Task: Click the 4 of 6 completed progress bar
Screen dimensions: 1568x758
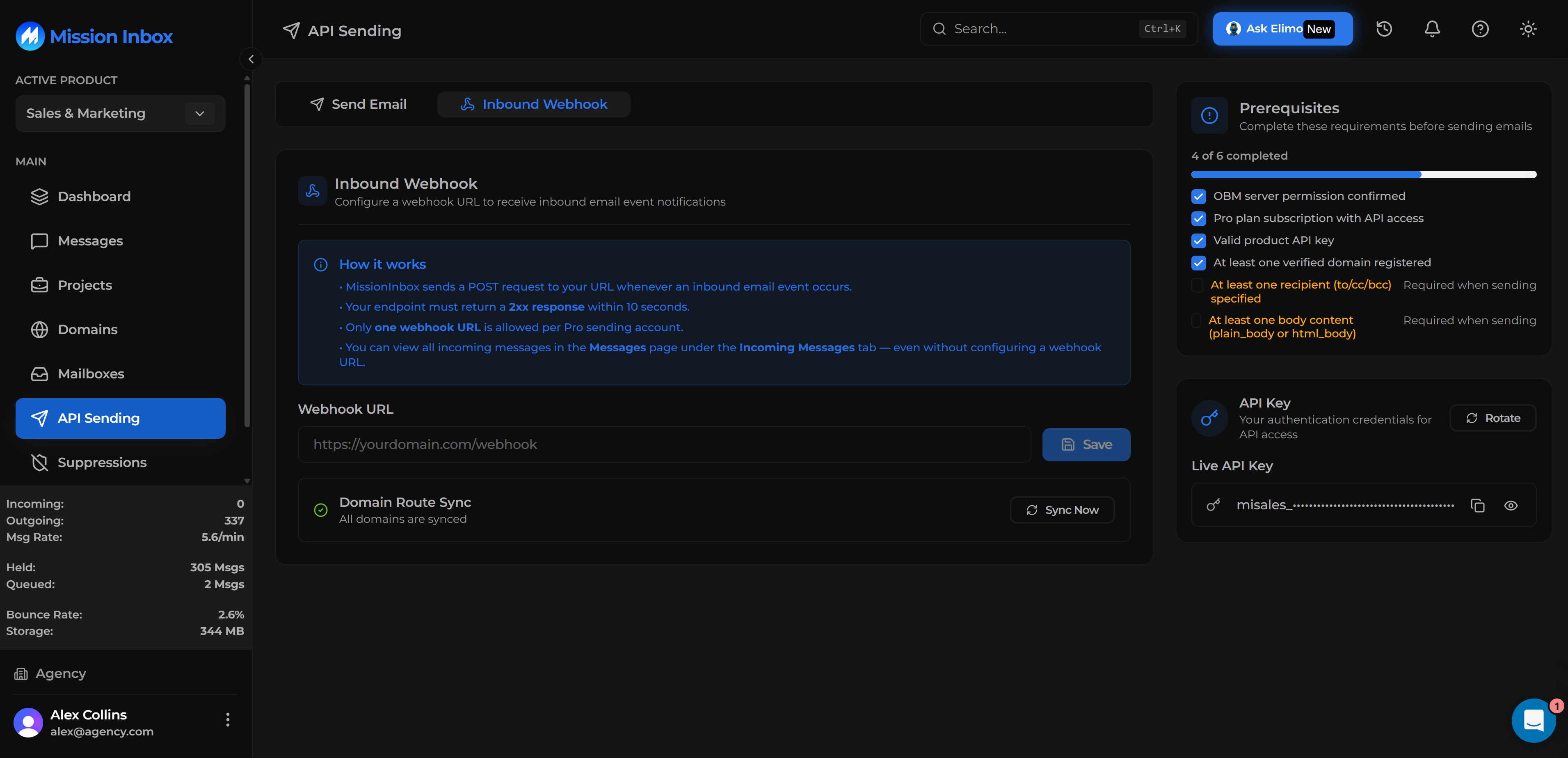Action: coord(1363,175)
